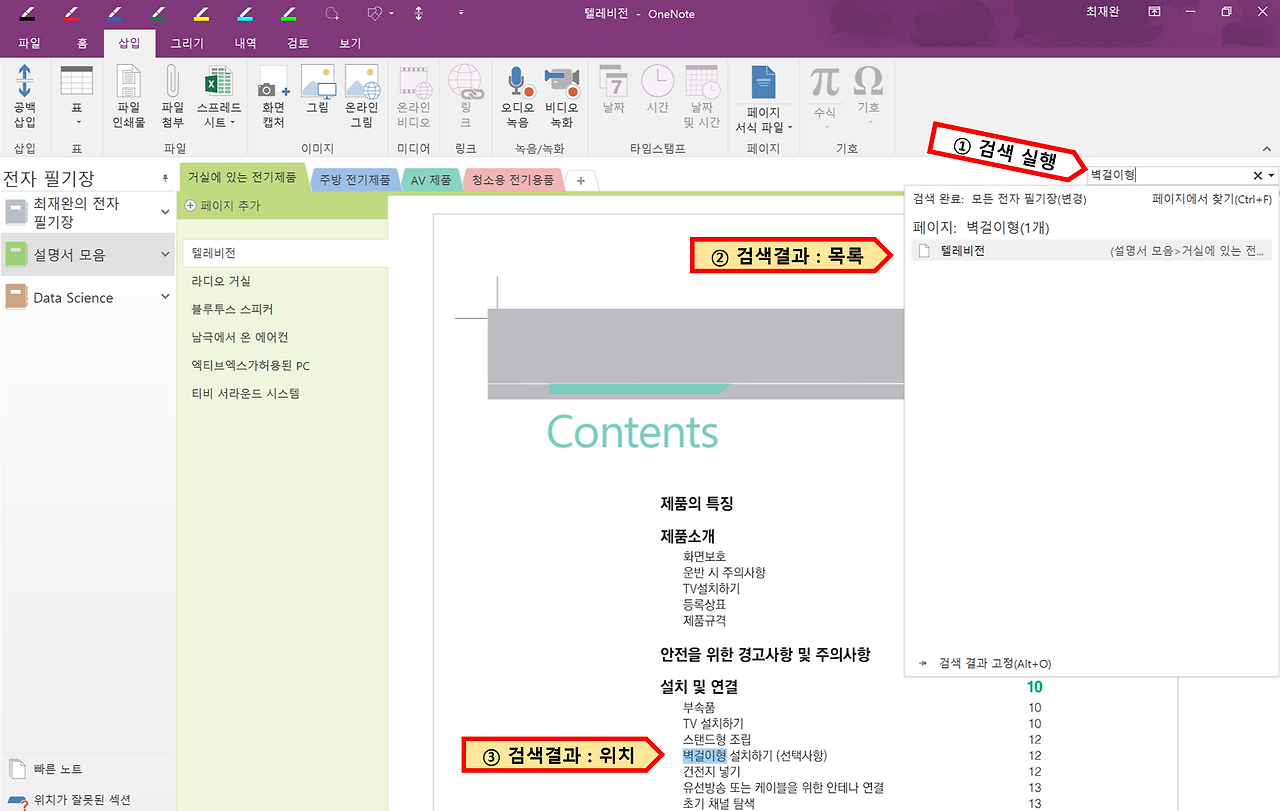Expand the 최재완의 전자 필기장 notebook
1280x811 pixels.
click(165, 212)
